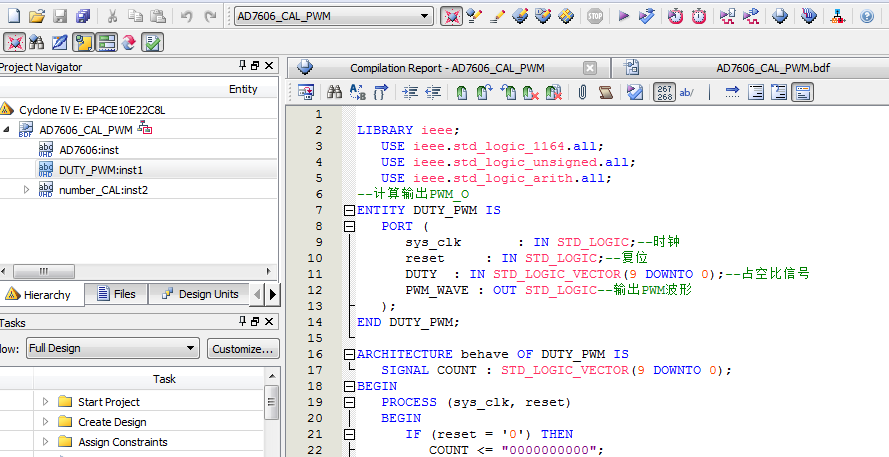Collapse the ARCHITECTURE behave code fold

point(349,354)
